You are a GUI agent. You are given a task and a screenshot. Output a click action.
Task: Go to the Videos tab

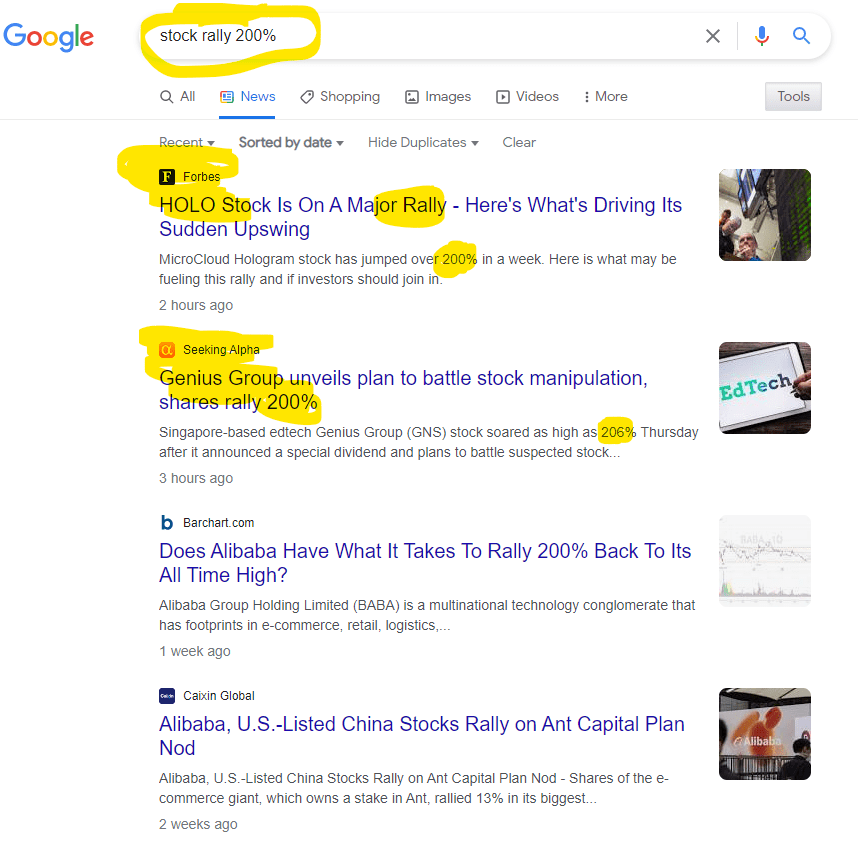528,97
